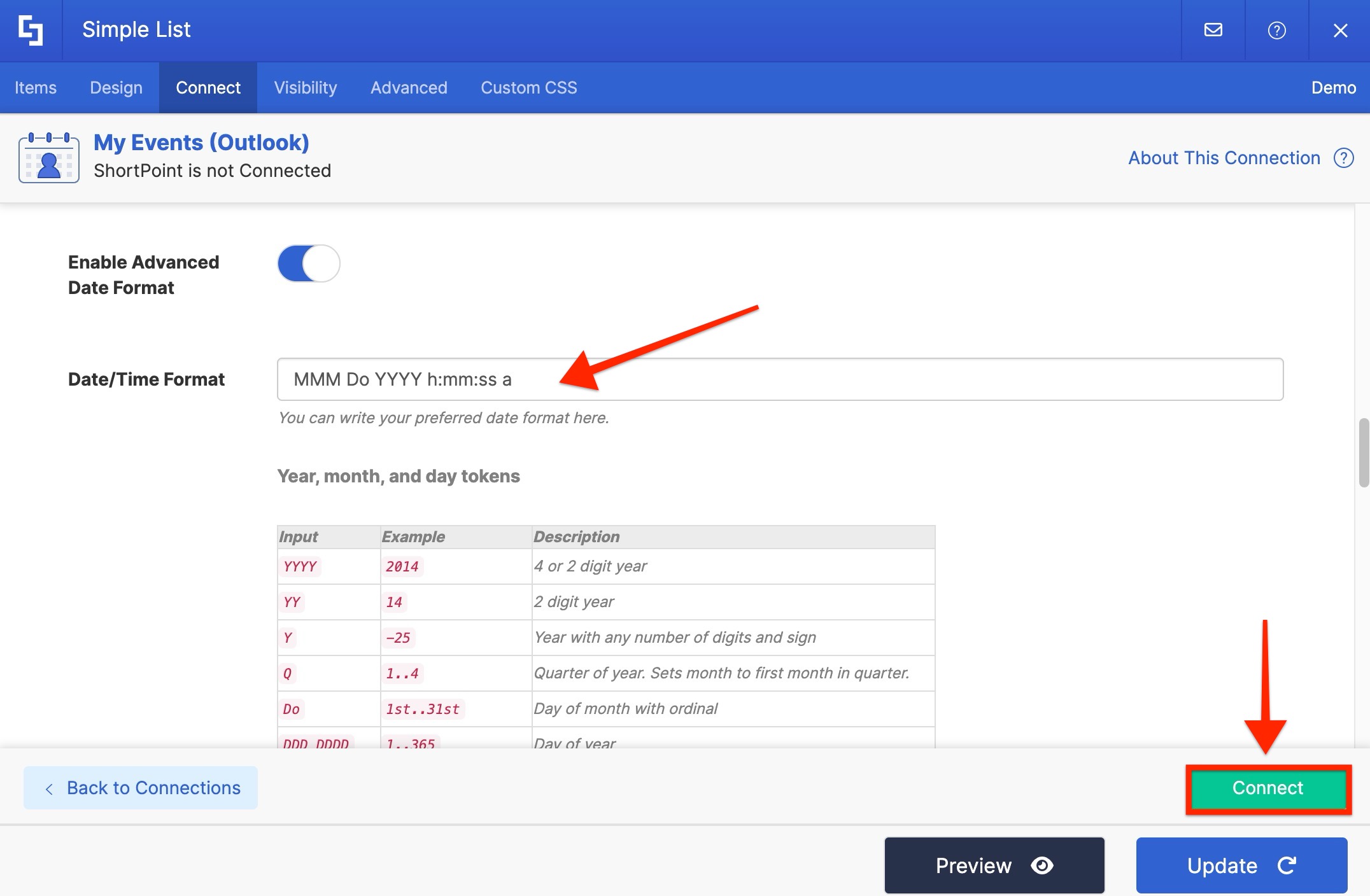Open the mail envelope icon
This screenshot has width=1370, height=896.
[x=1213, y=30]
